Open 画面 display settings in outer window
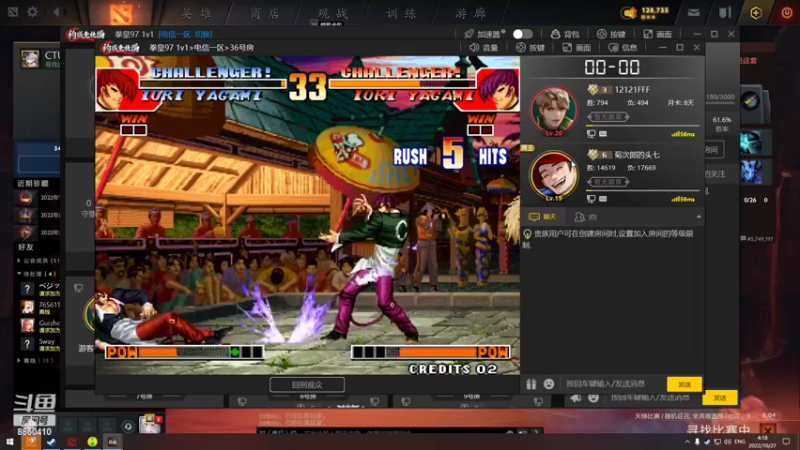This screenshot has height=450, width=800. pyautogui.click(x=657, y=34)
